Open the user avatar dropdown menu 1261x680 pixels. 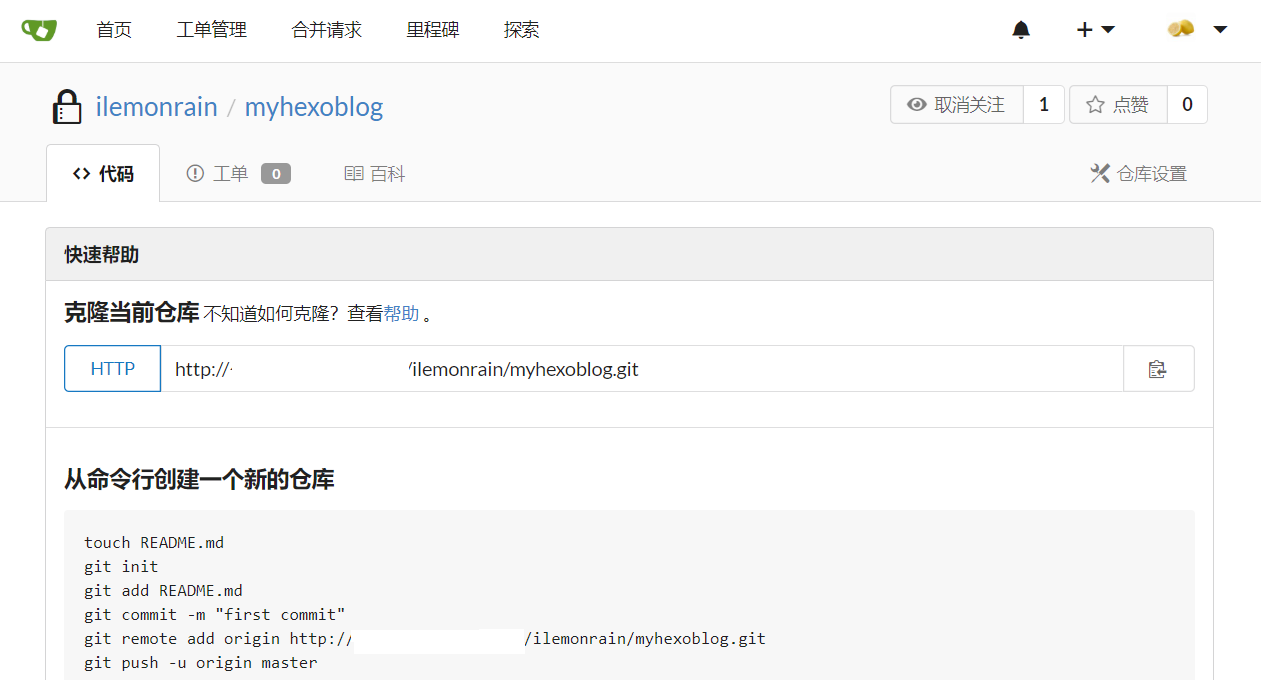[x=1197, y=30]
